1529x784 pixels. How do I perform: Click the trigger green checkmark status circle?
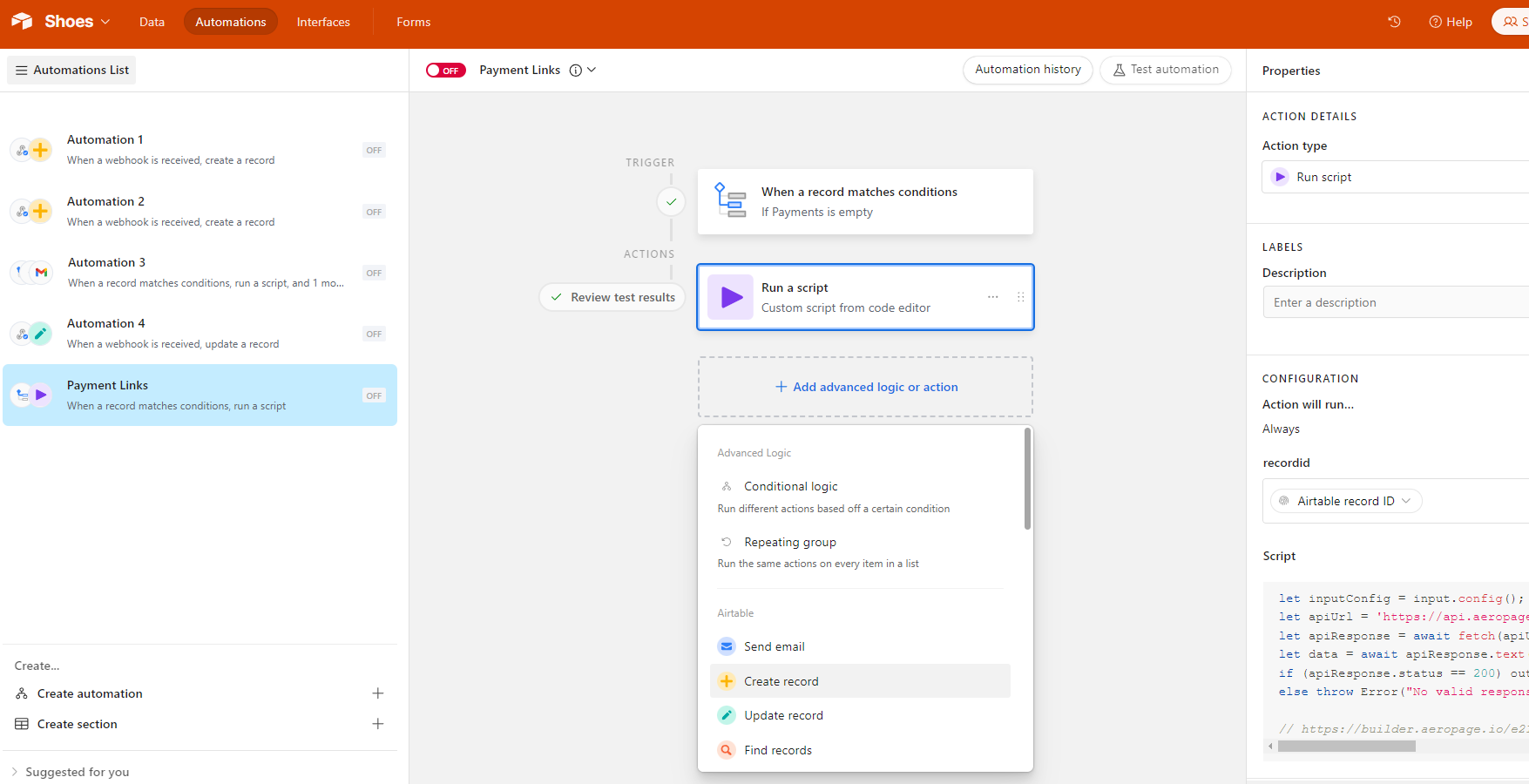click(671, 201)
